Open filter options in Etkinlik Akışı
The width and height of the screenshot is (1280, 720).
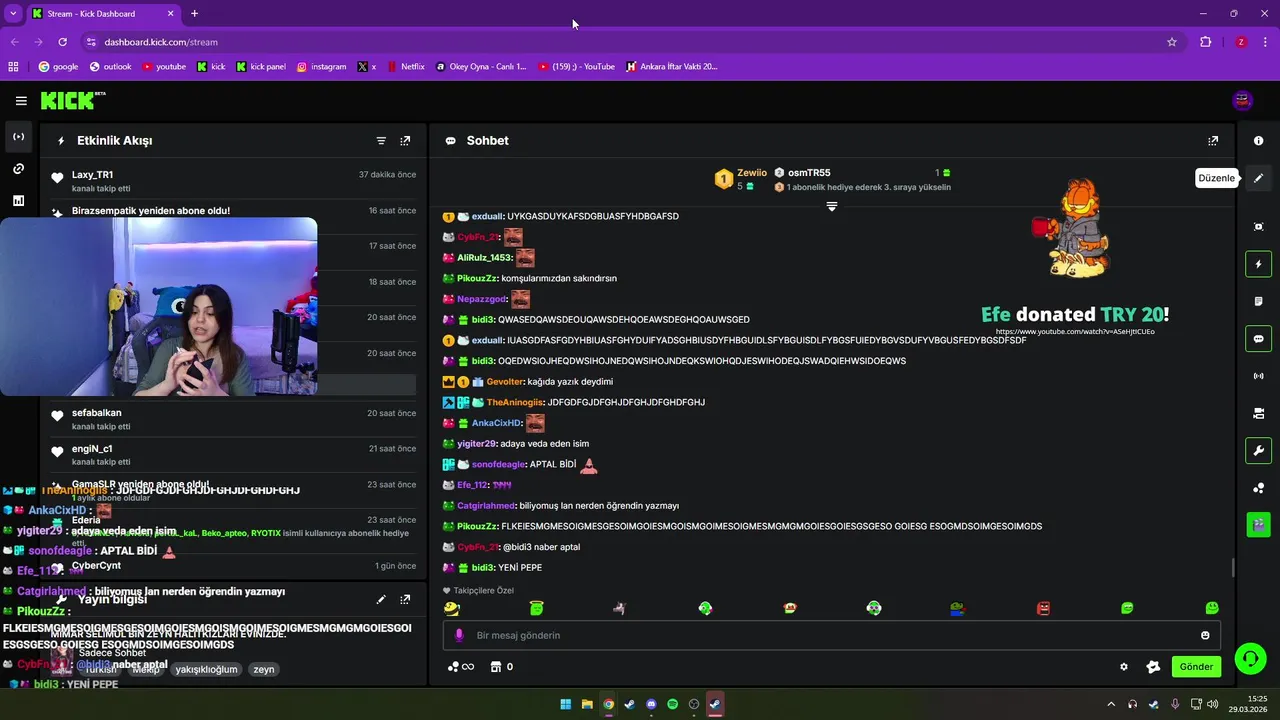(x=381, y=141)
